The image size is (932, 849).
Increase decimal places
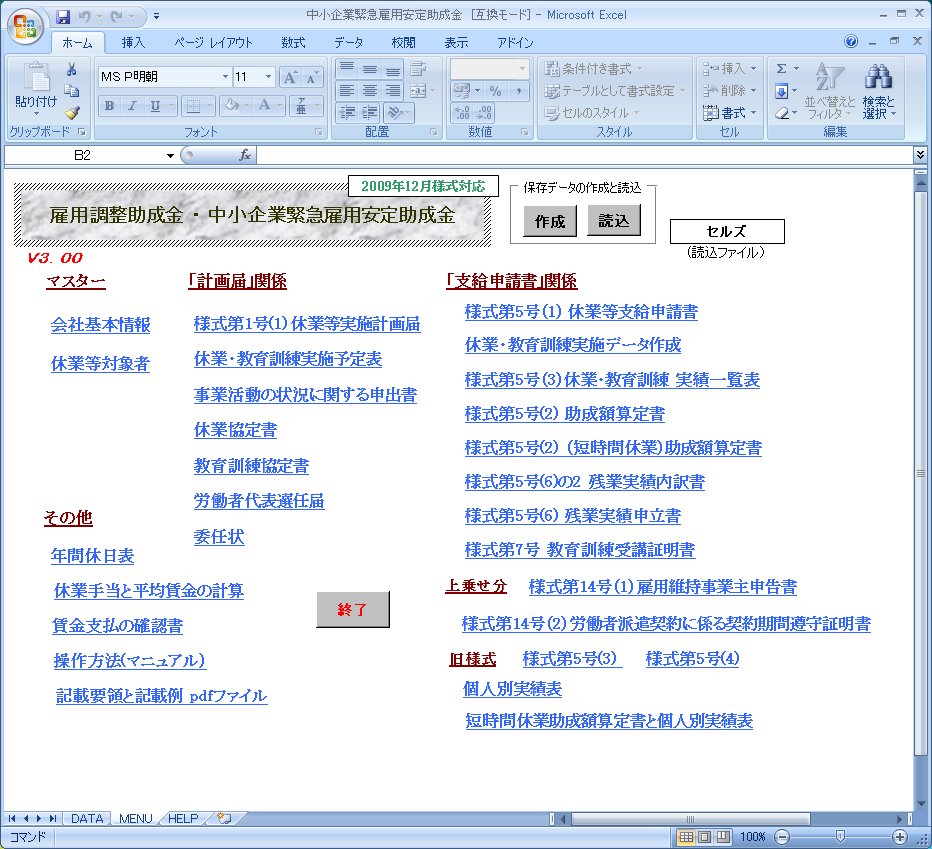pyautogui.click(x=461, y=112)
